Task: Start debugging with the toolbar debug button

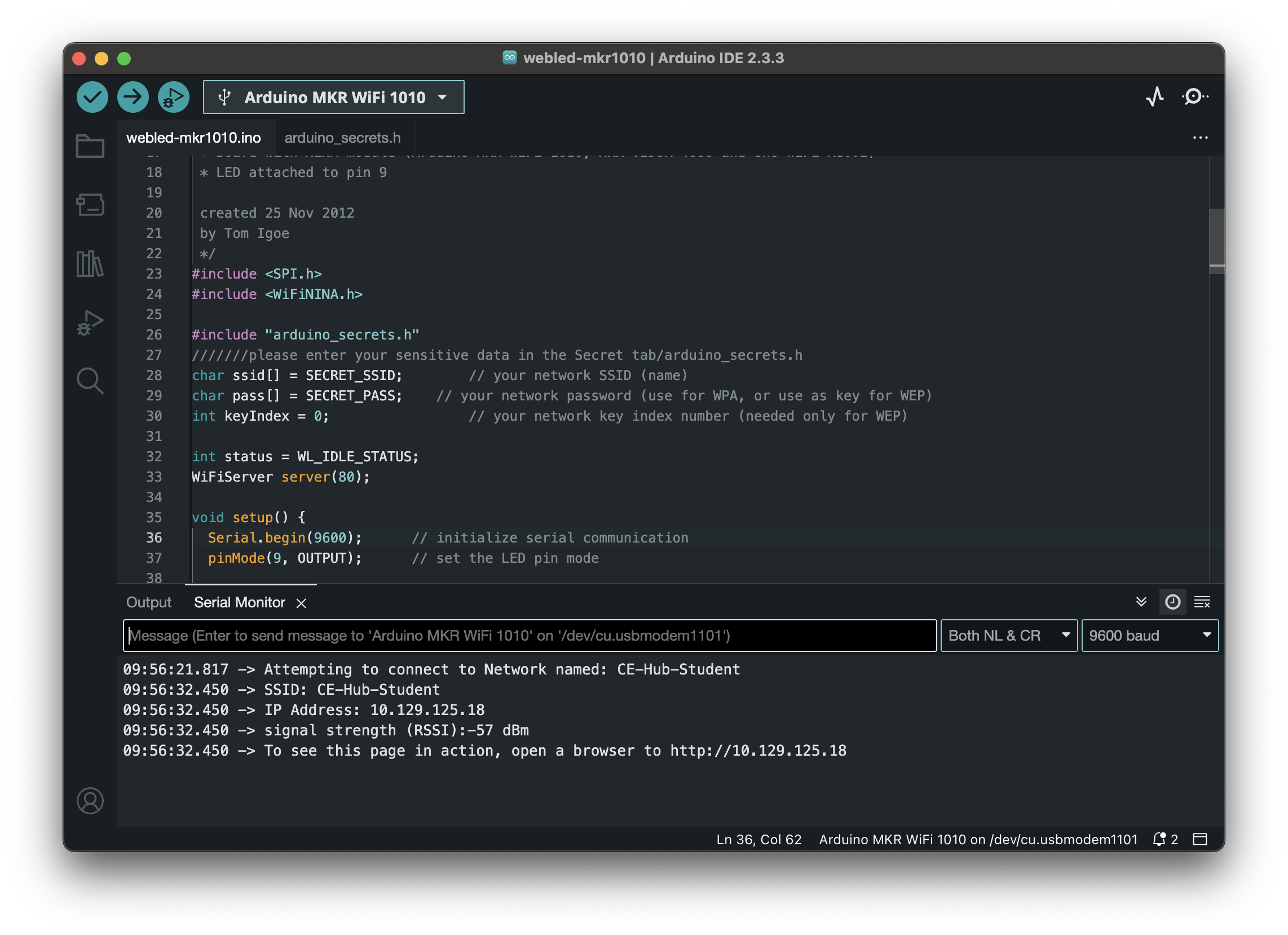Action: [173, 97]
